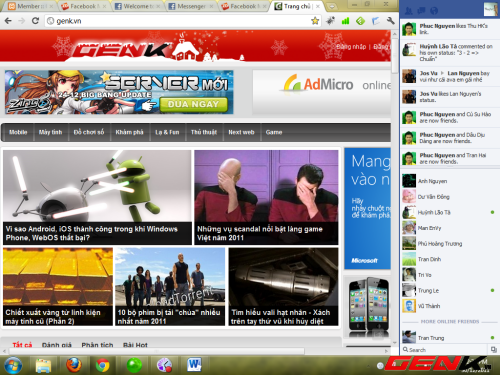This screenshot has width=500, height=375.
Task: Switch to the Member tab
Action: 31,6
